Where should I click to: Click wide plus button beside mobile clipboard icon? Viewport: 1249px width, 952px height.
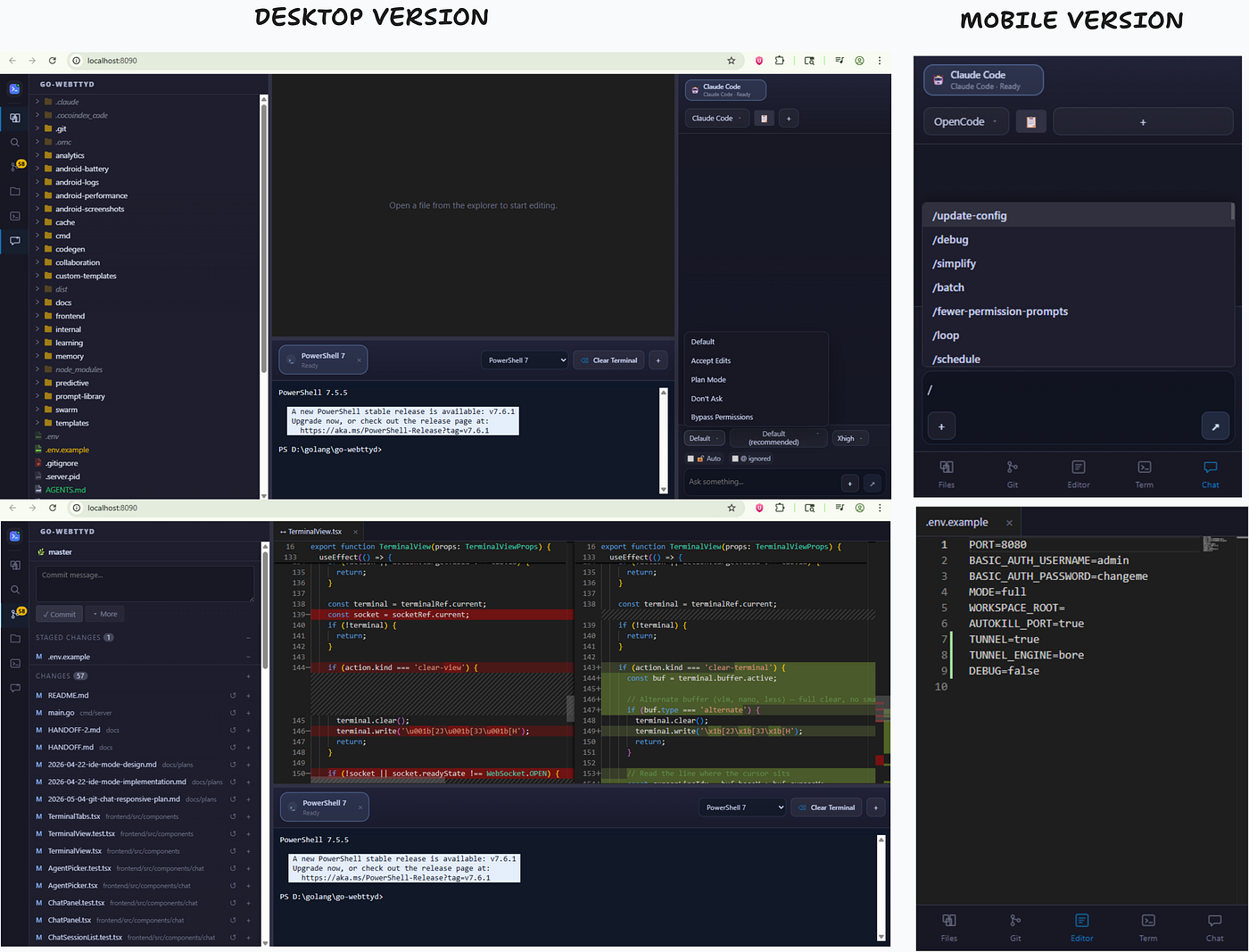(1143, 121)
